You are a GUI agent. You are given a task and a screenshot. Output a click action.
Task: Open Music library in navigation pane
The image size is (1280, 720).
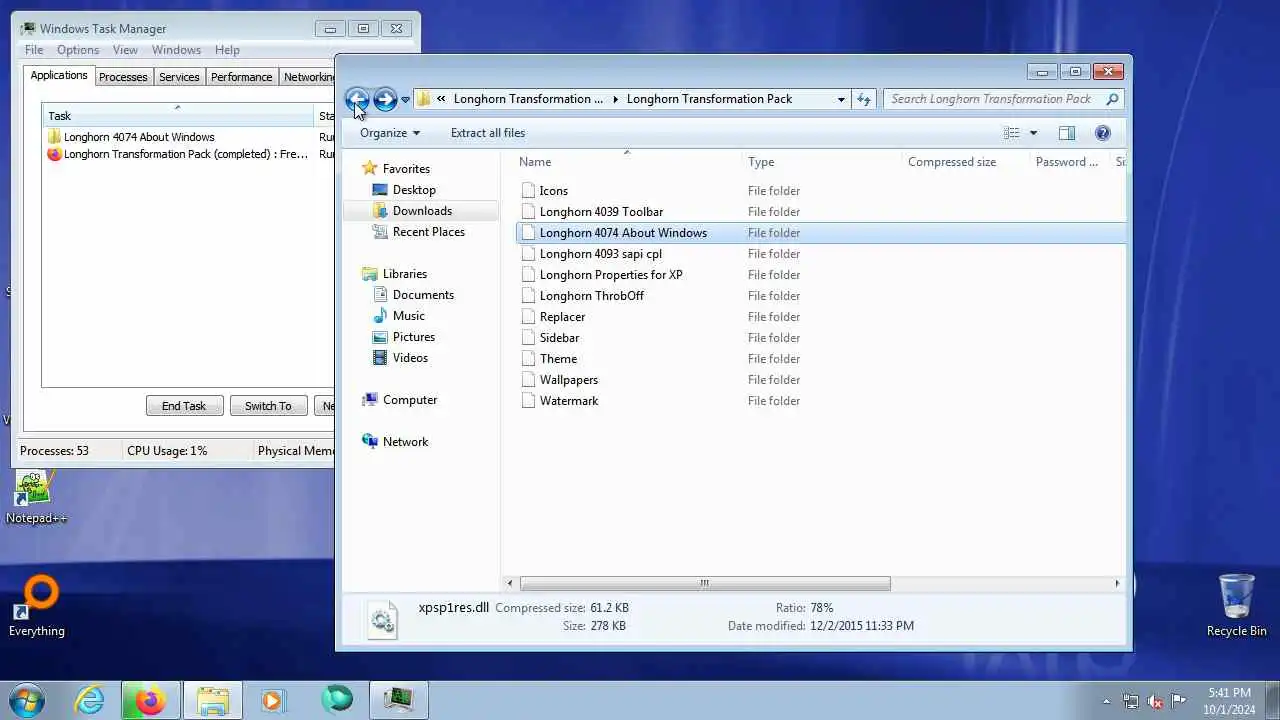pos(398,316)
